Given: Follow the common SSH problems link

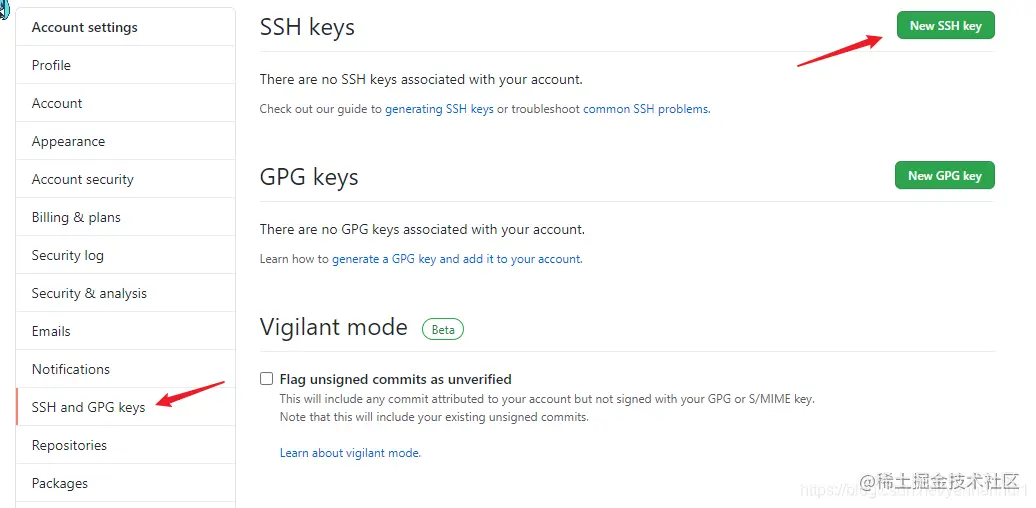Looking at the screenshot, I should 646,109.
